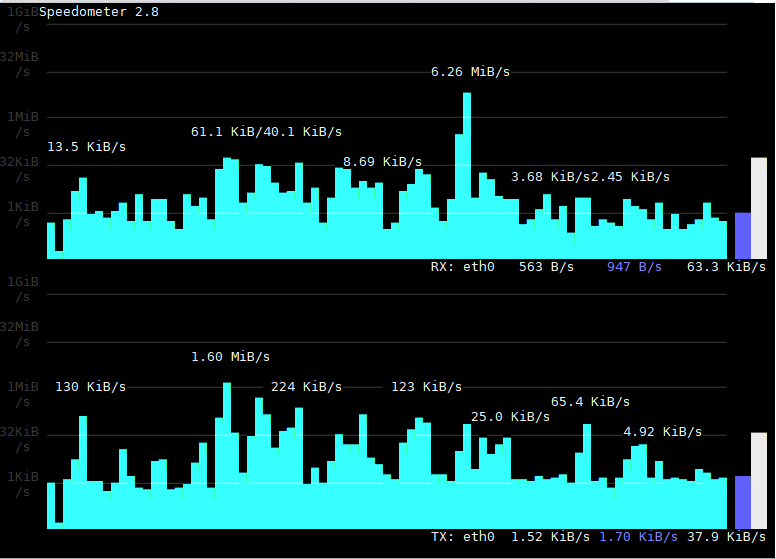Click the blue average bar in TX graph

click(742, 502)
